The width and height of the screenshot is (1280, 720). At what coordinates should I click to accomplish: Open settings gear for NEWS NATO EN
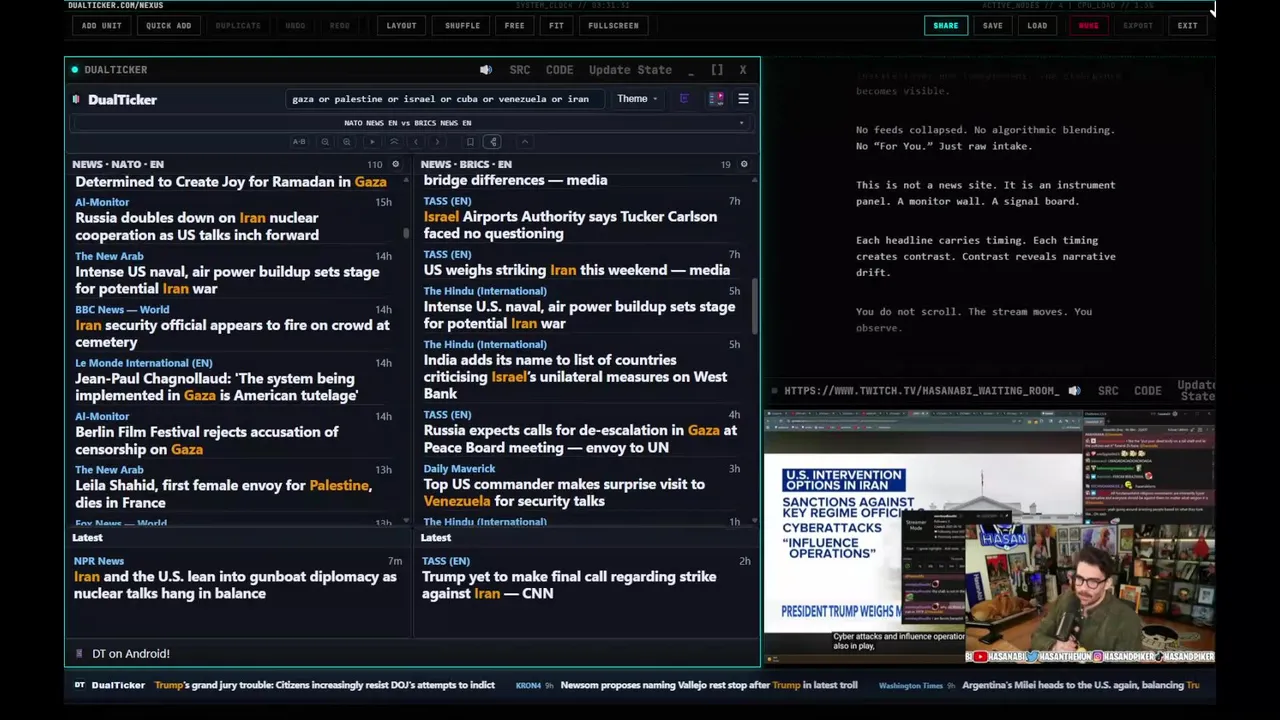click(x=395, y=164)
